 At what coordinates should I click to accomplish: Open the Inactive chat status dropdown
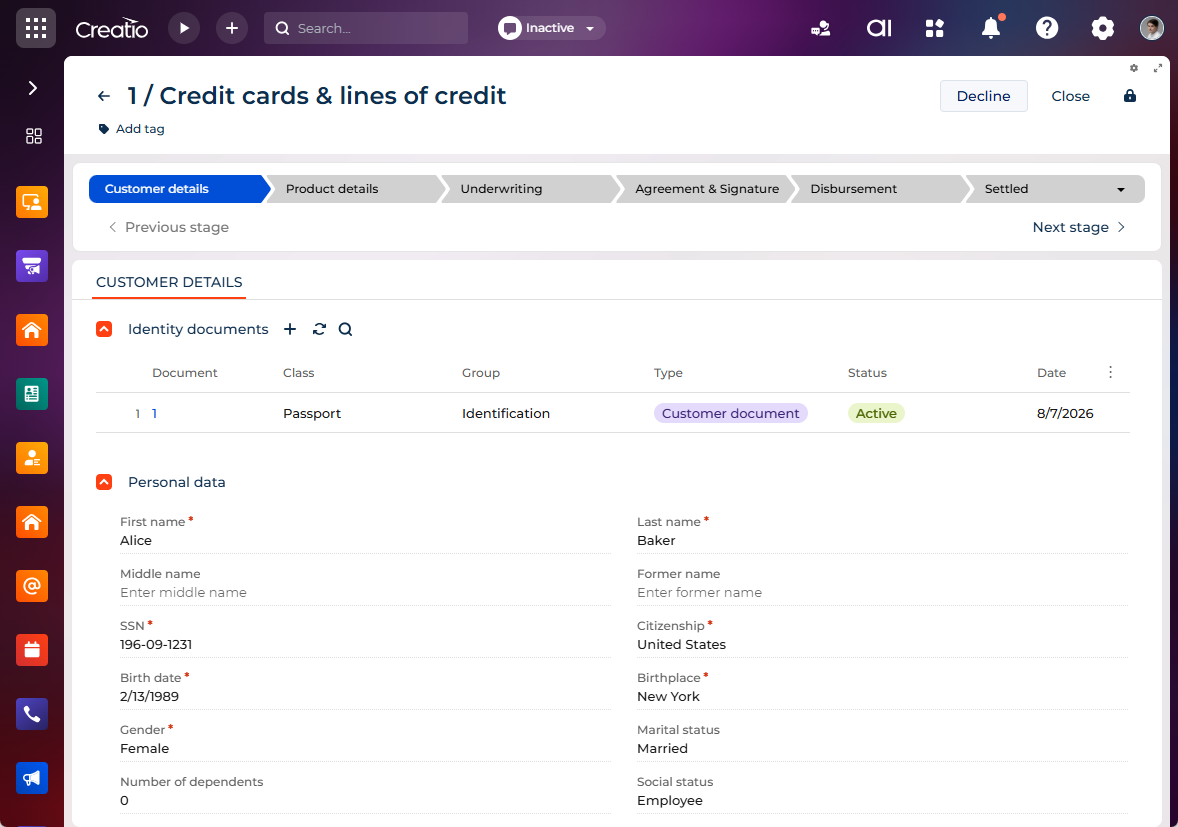tap(551, 29)
